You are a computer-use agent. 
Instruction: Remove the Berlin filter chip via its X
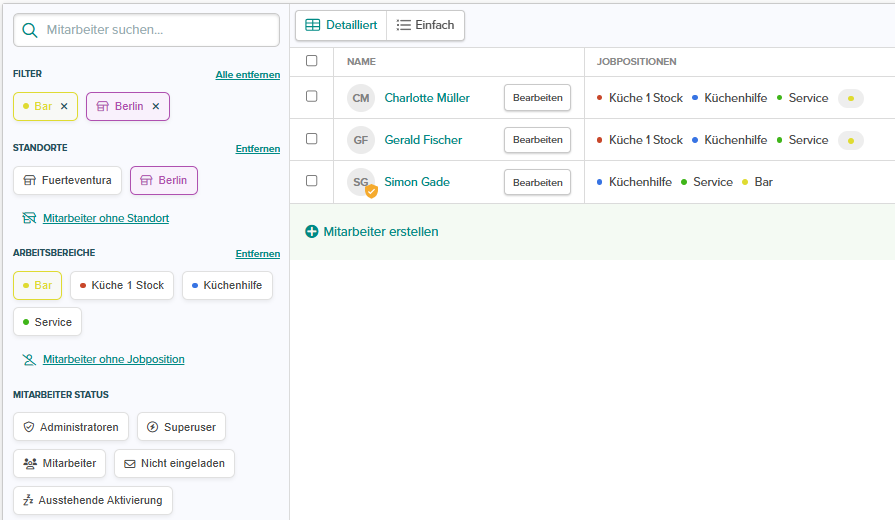pos(156,106)
